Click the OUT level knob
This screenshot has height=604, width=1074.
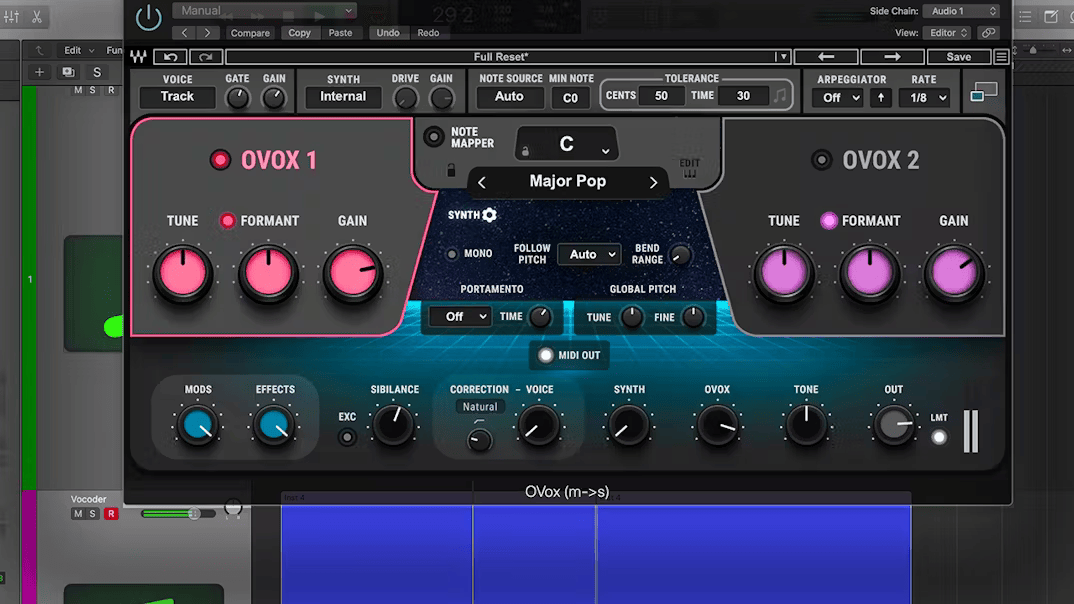[894, 425]
